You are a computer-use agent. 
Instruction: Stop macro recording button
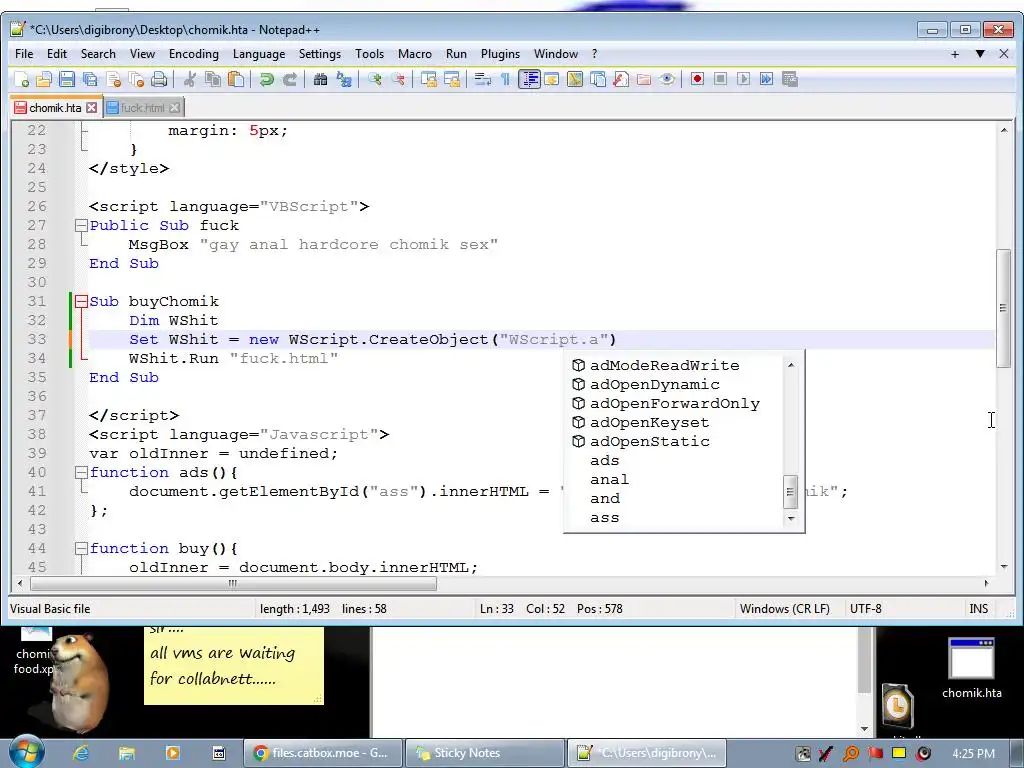(720, 80)
